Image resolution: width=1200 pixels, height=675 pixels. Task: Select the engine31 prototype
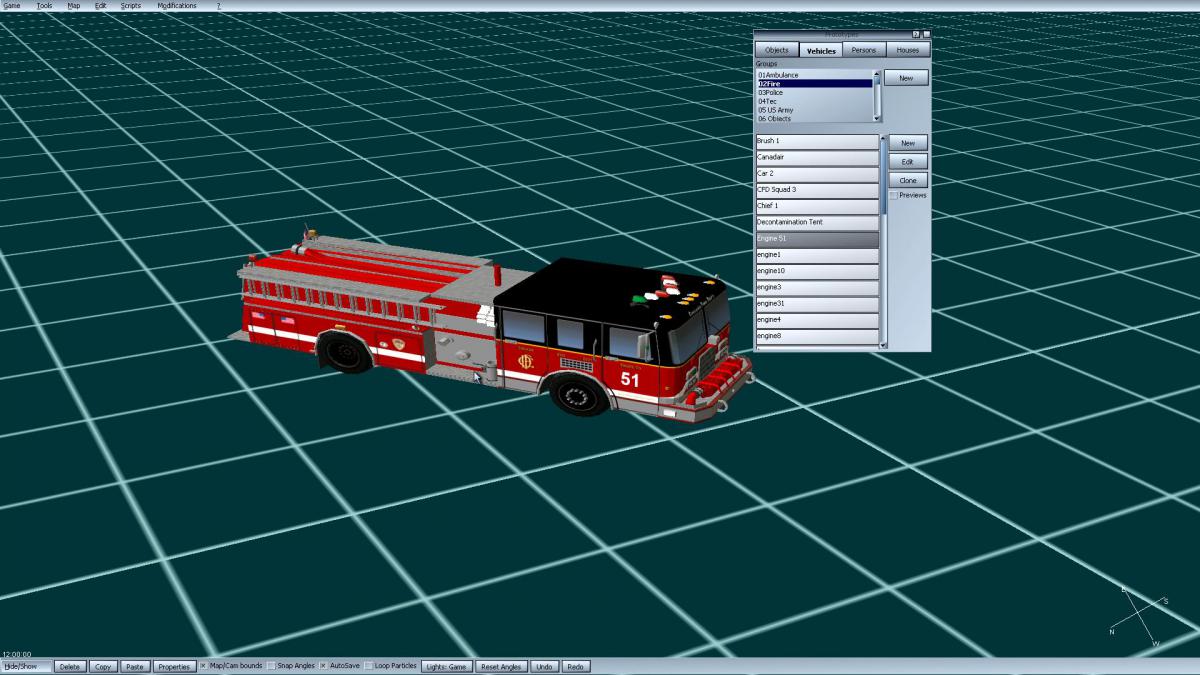point(817,303)
